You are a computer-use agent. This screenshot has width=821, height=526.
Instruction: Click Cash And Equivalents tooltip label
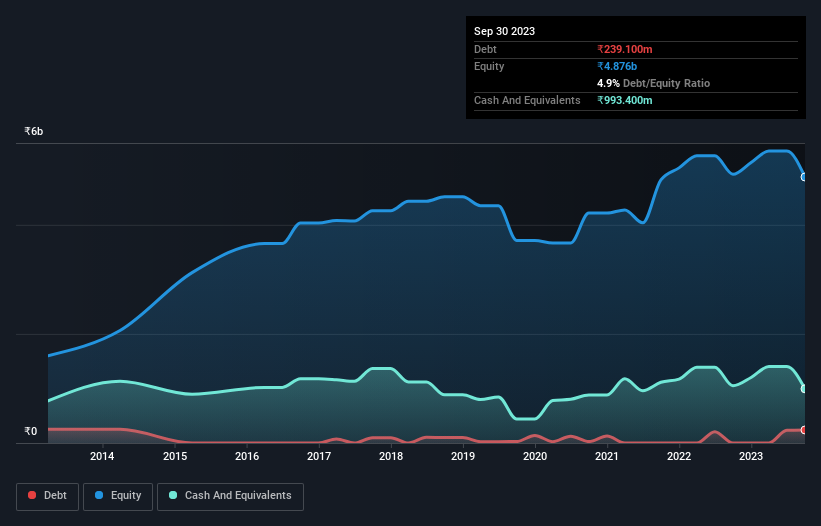point(527,100)
